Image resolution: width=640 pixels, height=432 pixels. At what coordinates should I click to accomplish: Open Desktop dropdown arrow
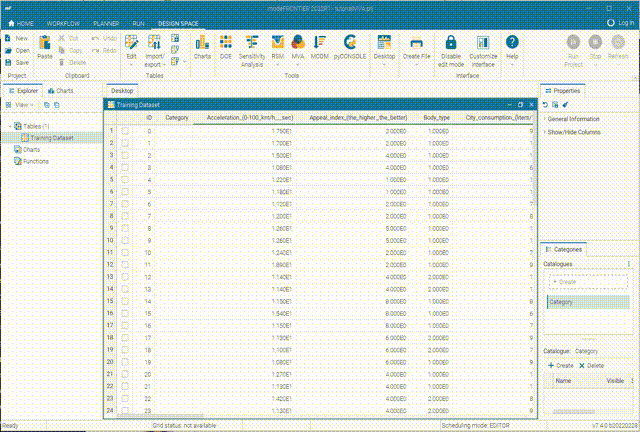(x=384, y=65)
